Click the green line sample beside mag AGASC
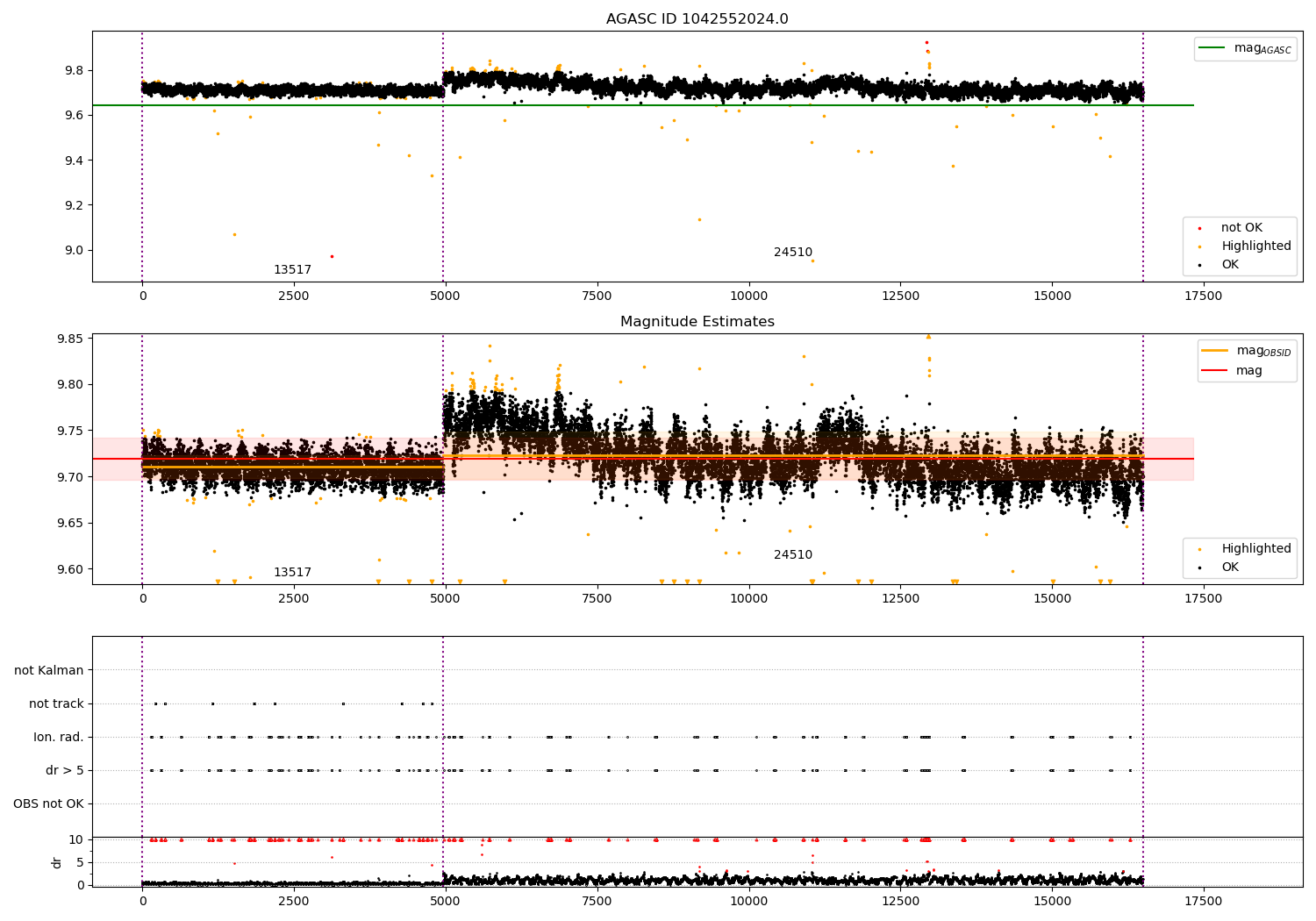 point(1212,48)
